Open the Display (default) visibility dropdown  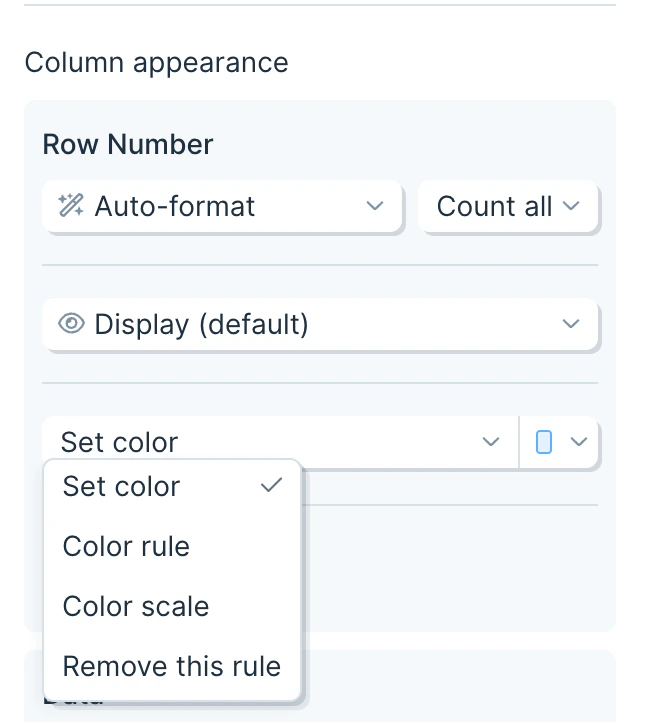(x=320, y=325)
